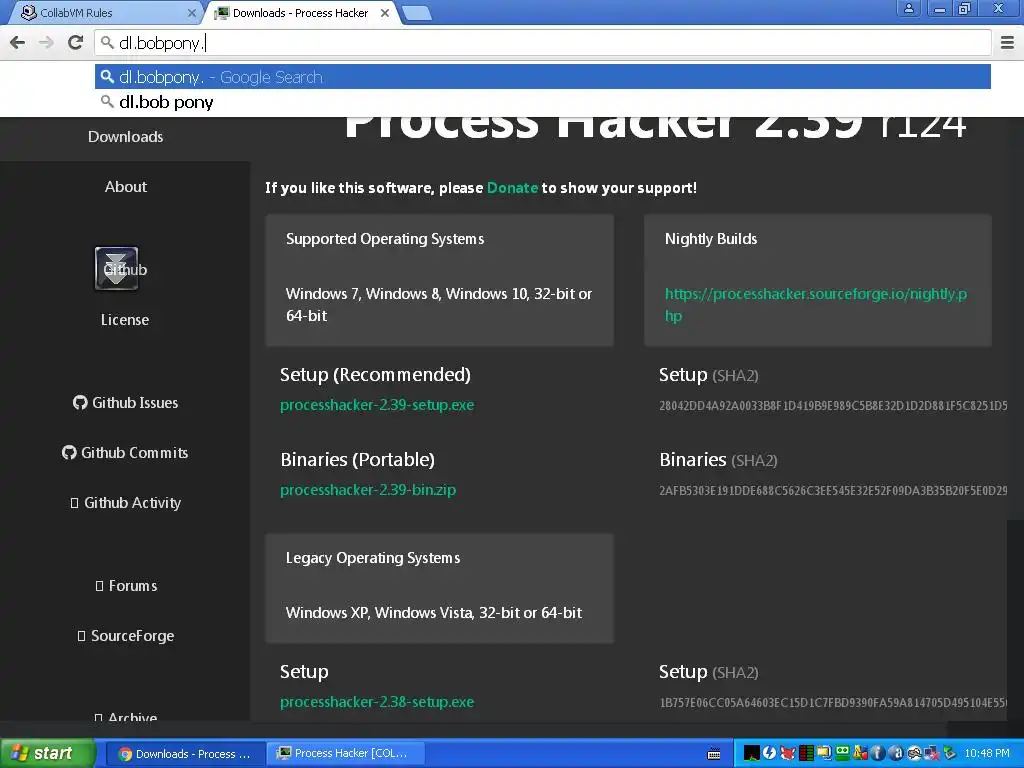Click the people/profile icon in title bar

tap(908, 8)
